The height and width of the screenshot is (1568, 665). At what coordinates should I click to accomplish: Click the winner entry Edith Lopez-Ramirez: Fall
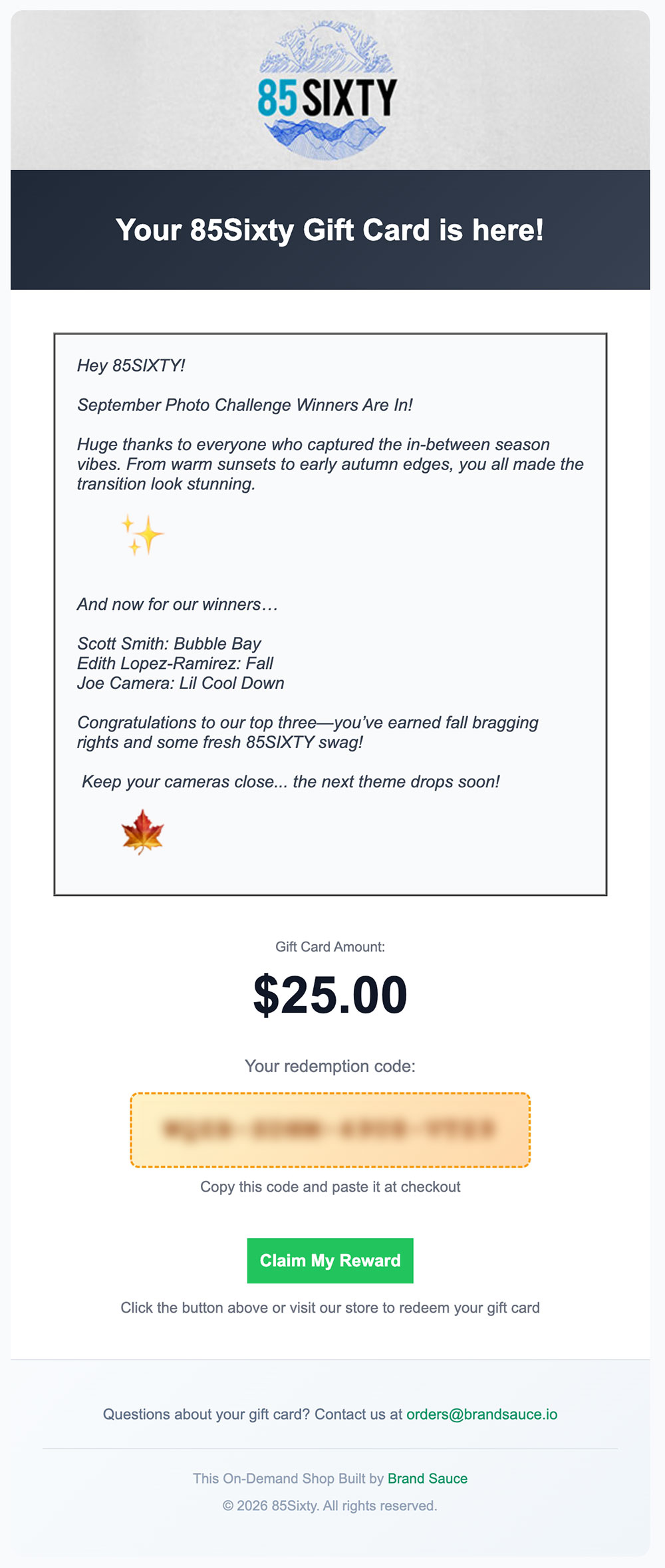coord(175,664)
